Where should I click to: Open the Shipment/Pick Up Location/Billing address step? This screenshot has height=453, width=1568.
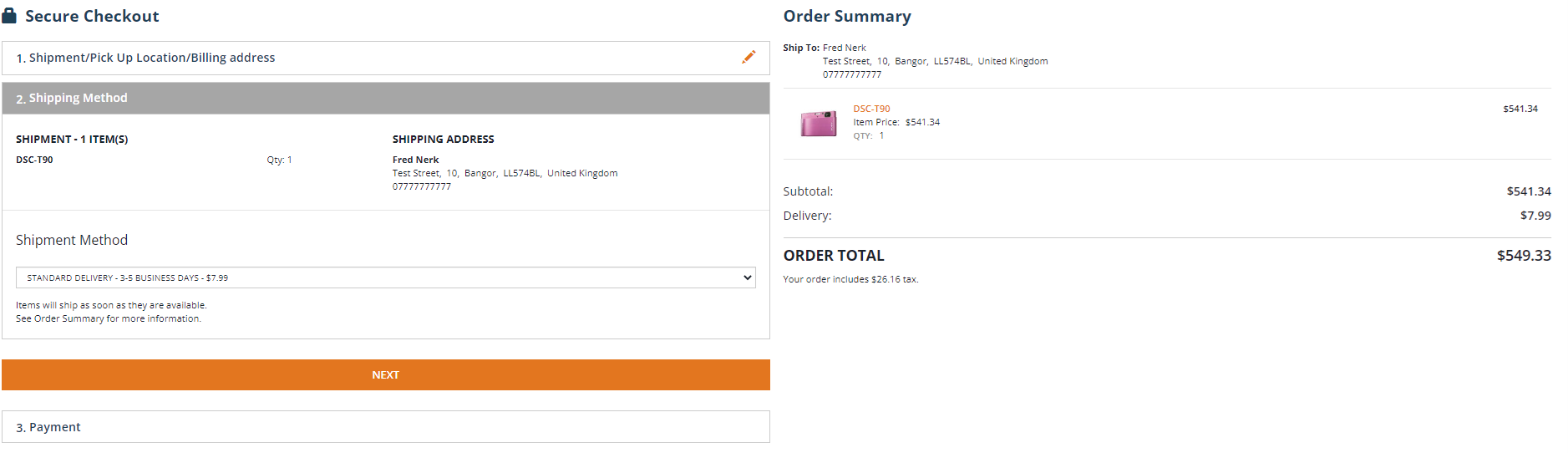point(152,58)
